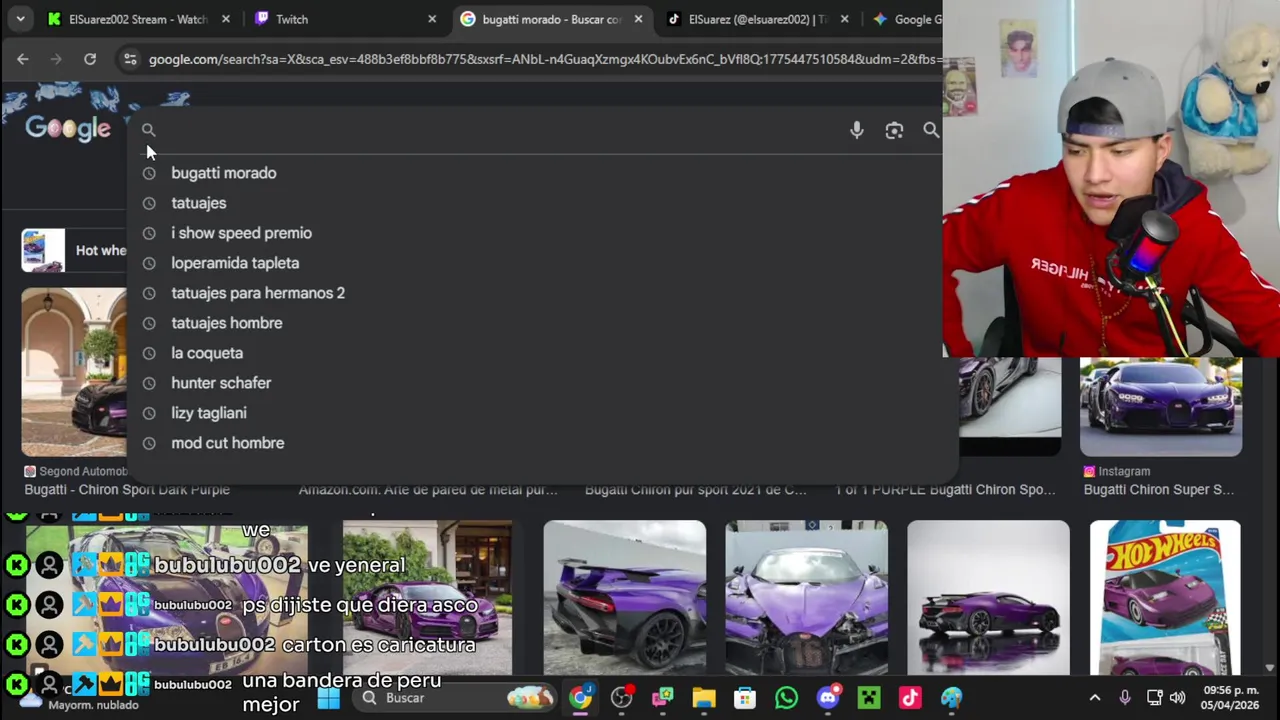Reload the current page
The image size is (1280, 720).
click(x=90, y=59)
